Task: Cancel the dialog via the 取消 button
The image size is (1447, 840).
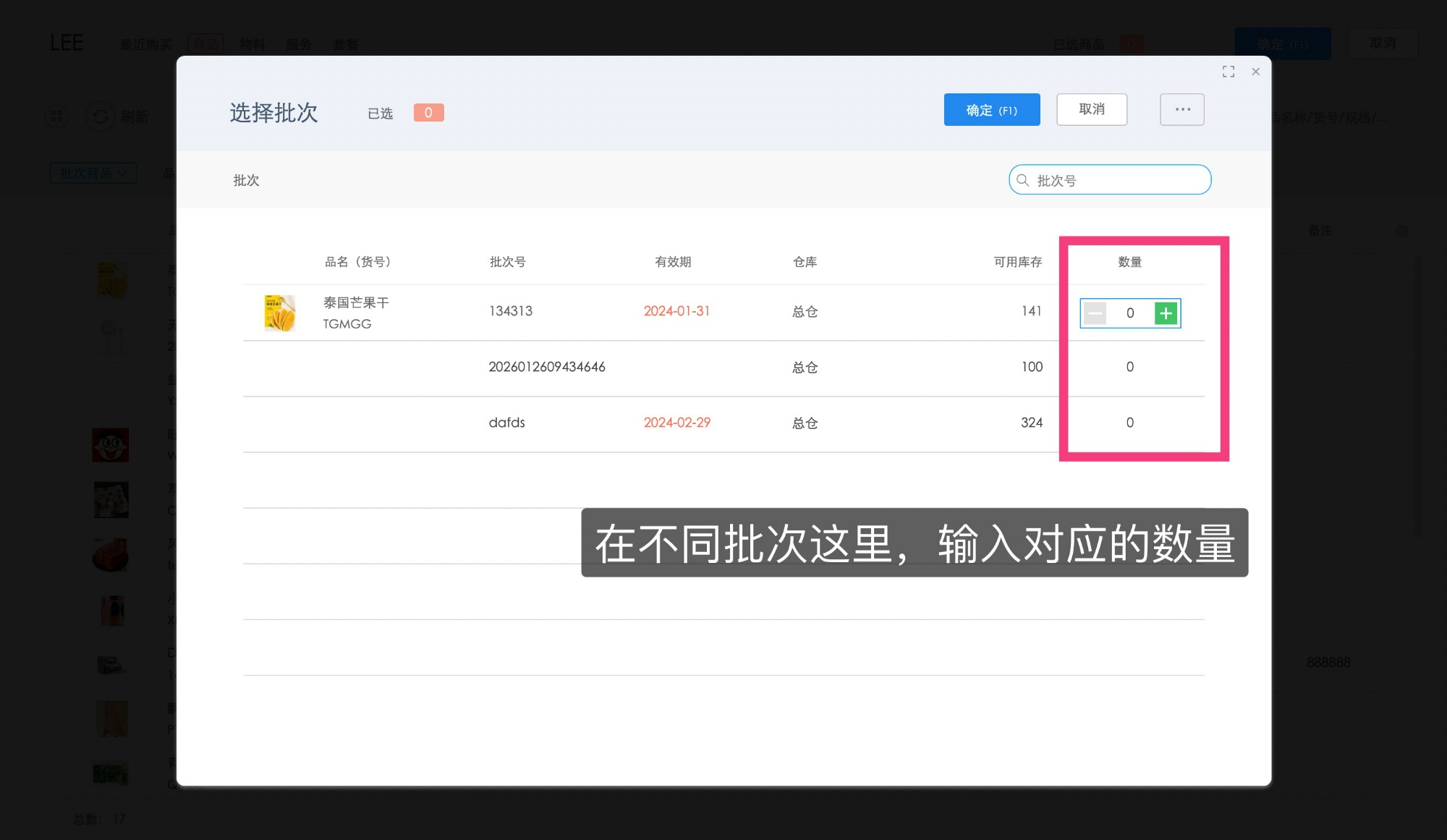Action: (x=1091, y=109)
